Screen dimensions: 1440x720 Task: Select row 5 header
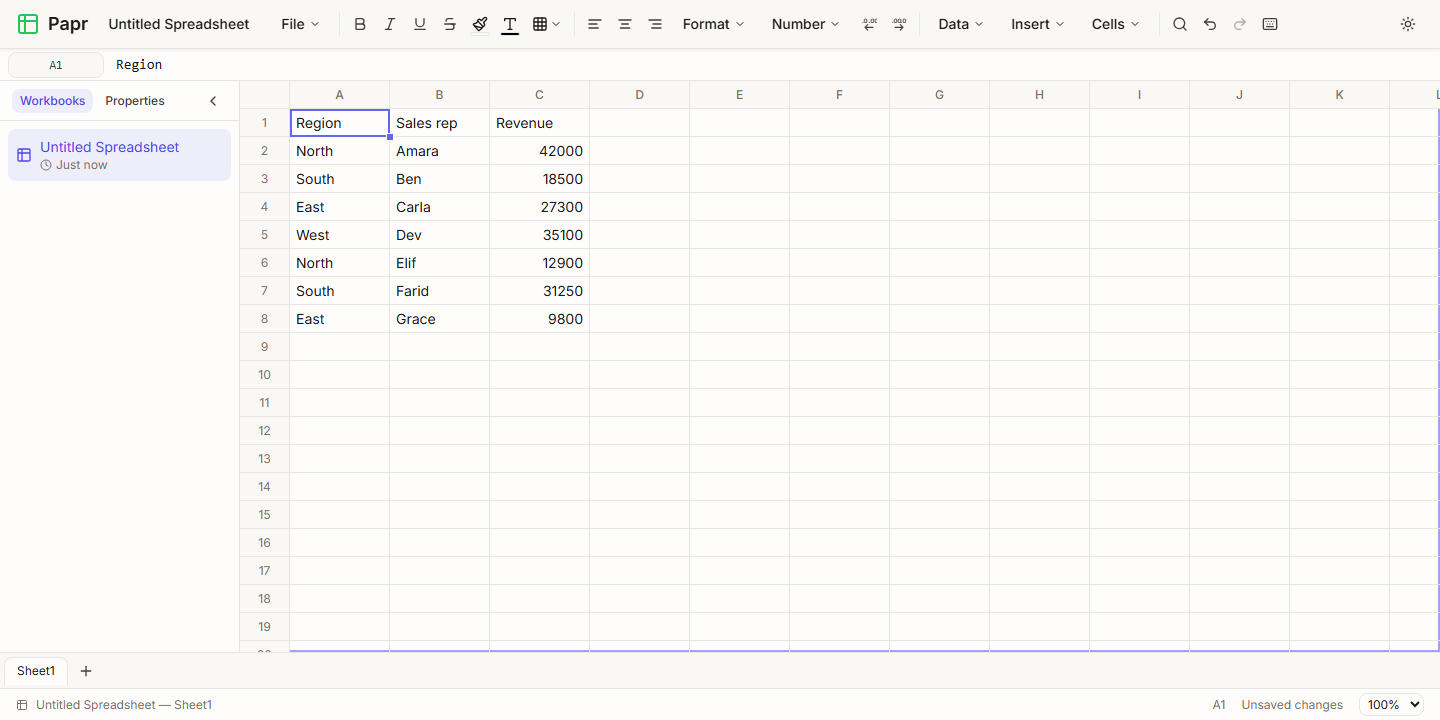tap(265, 235)
